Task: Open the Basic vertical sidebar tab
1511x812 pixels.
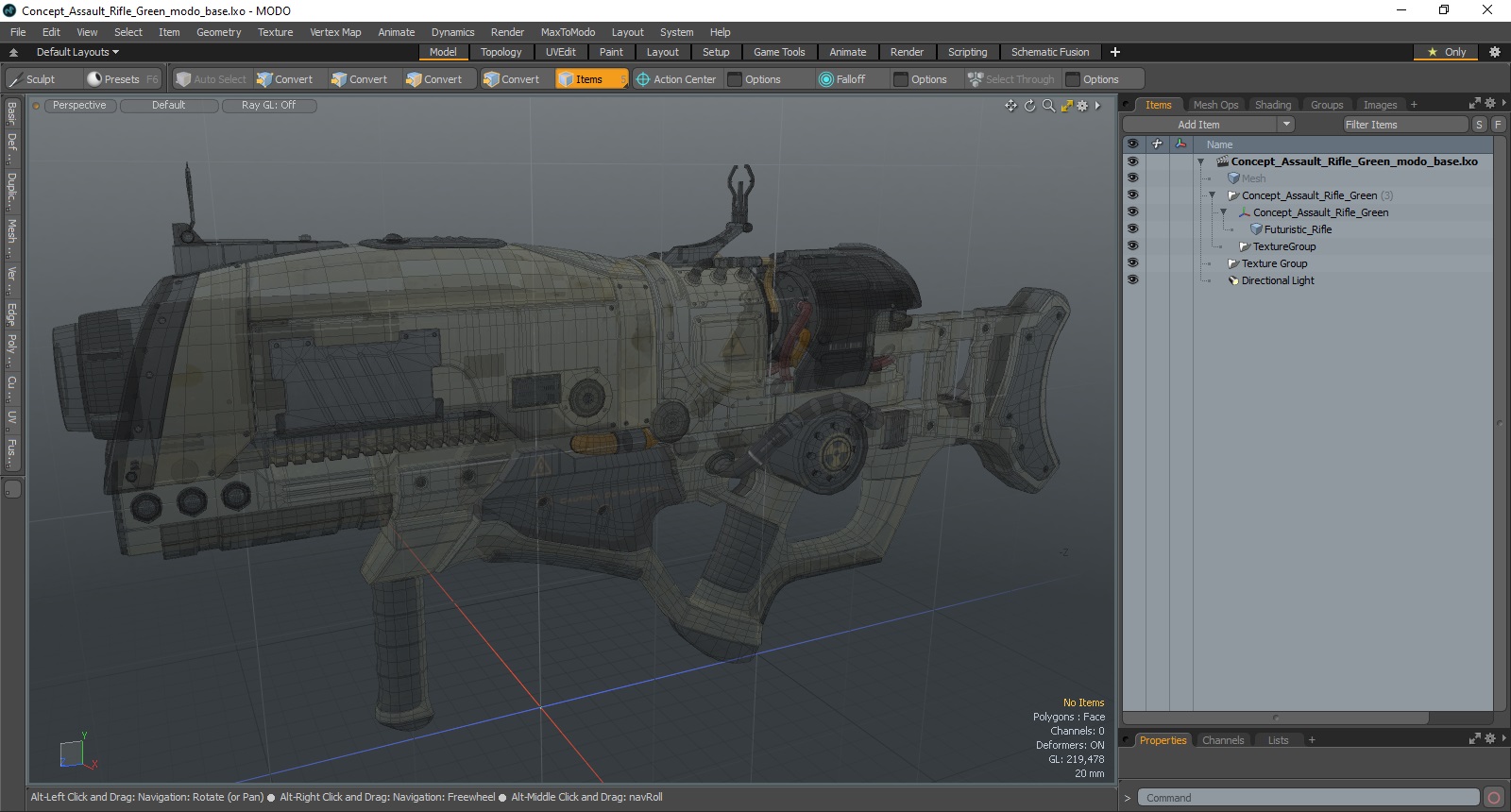Action: (x=11, y=113)
